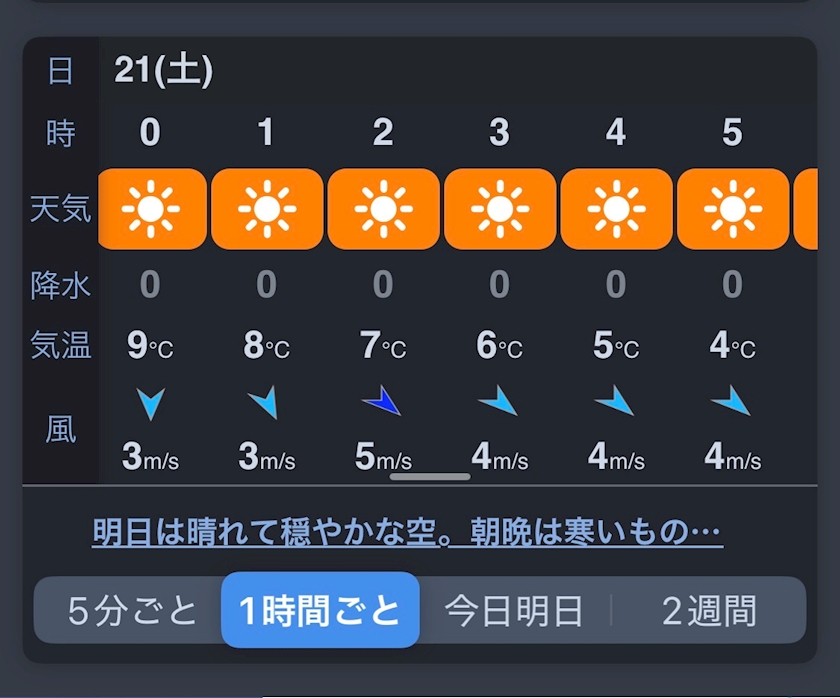This screenshot has height=698, width=840.
Task: Switch to the 今日明日 tab
Action: (514, 610)
